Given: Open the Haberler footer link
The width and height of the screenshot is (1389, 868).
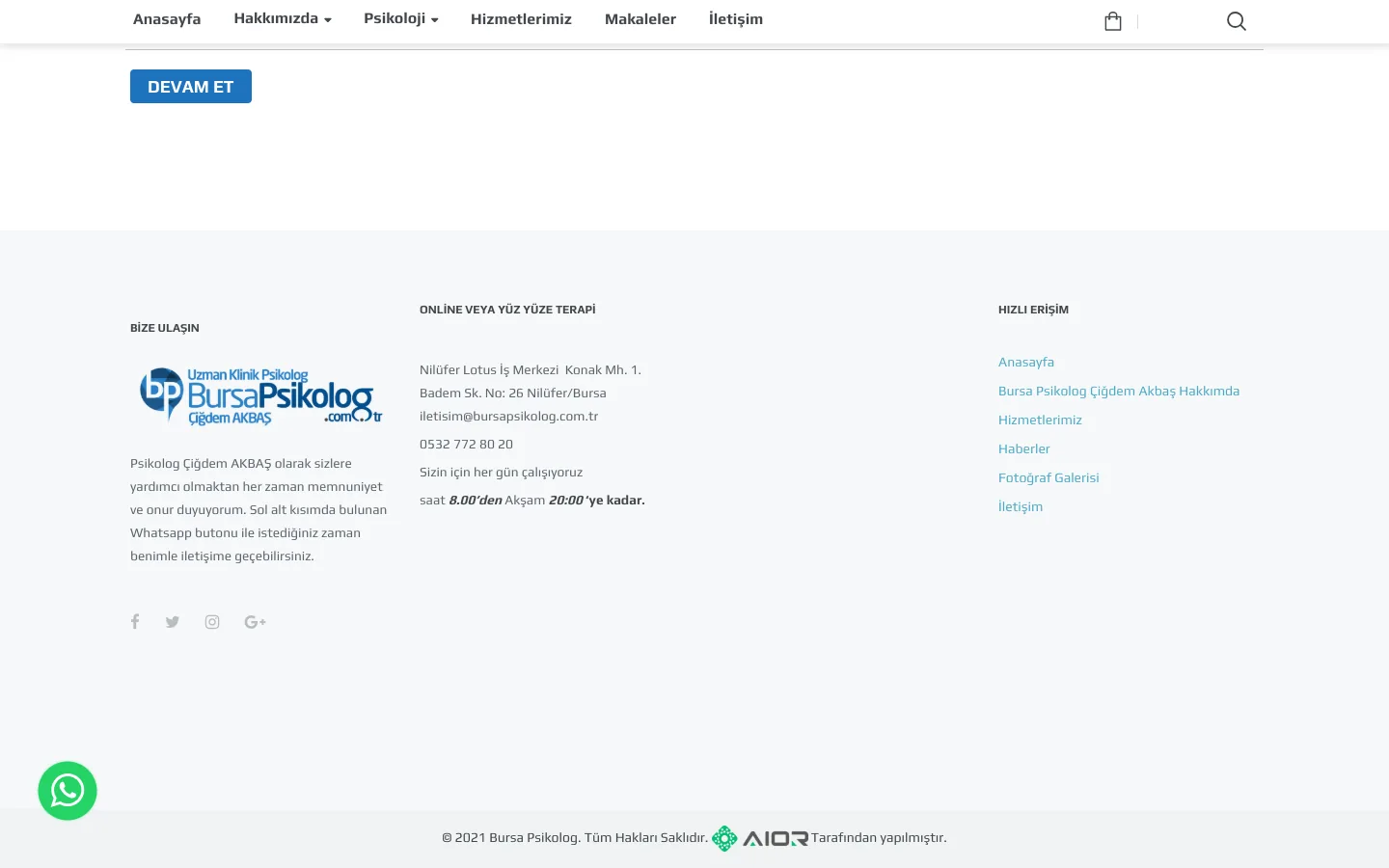Looking at the screenshot, I should coord(1024,449).
